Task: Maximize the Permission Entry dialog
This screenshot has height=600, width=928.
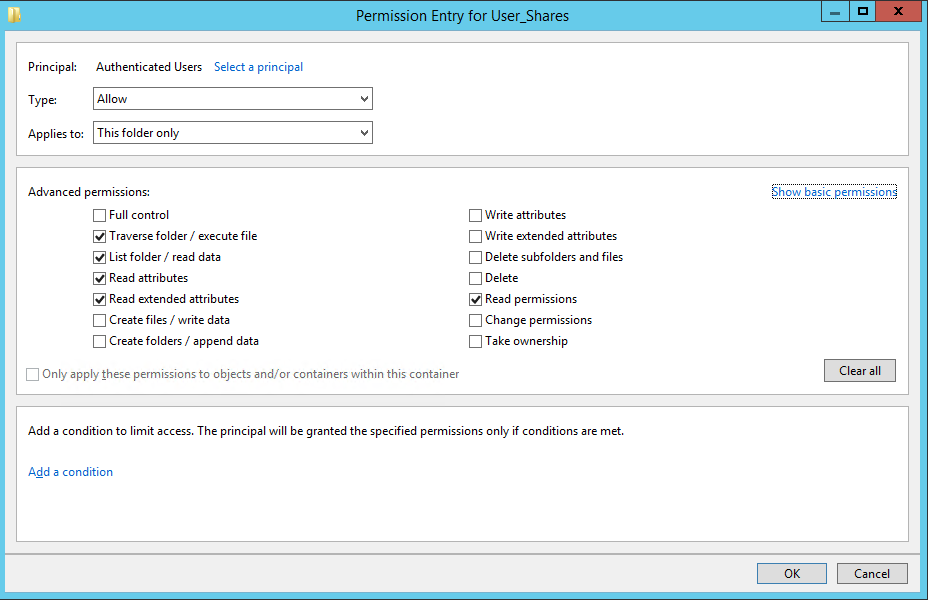Action: pyautogui.click(x=863, y=11)
